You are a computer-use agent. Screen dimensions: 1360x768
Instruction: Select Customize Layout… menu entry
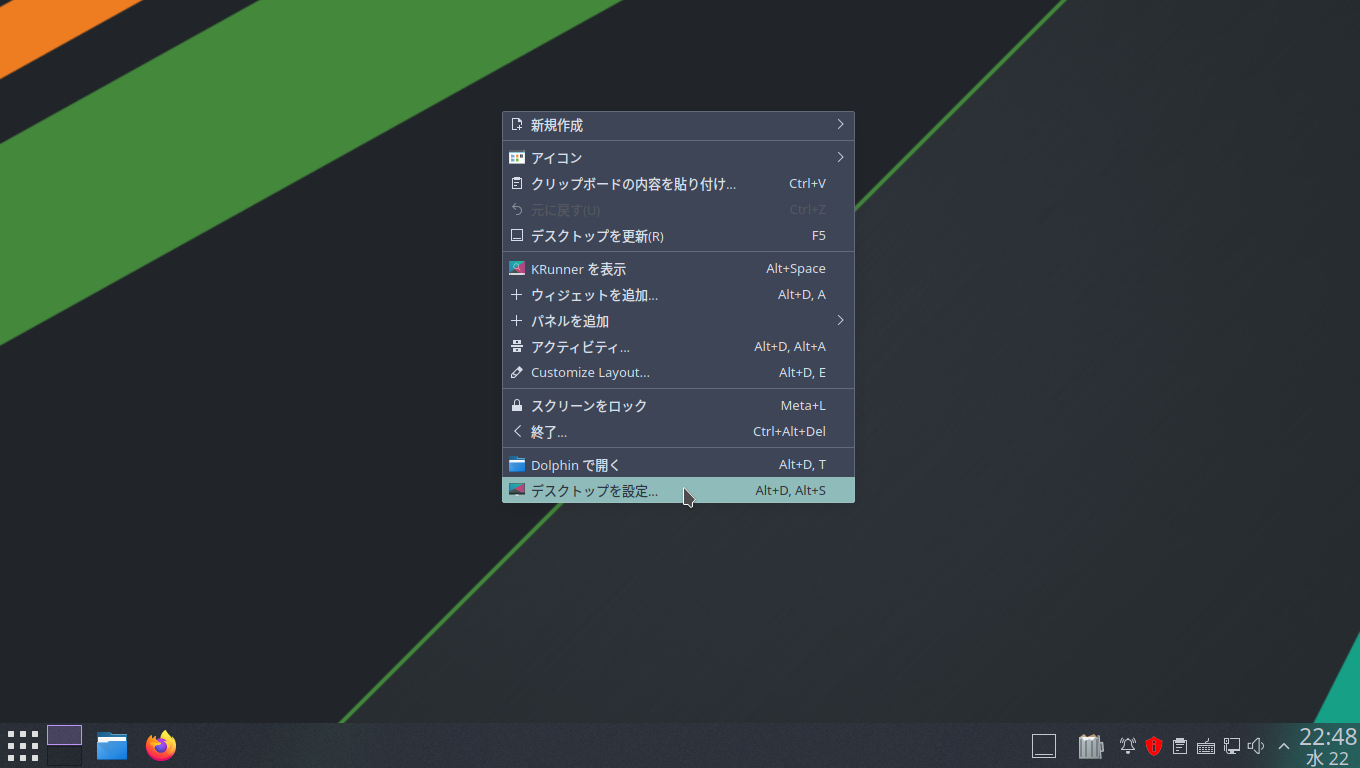[x=678, y=373]
